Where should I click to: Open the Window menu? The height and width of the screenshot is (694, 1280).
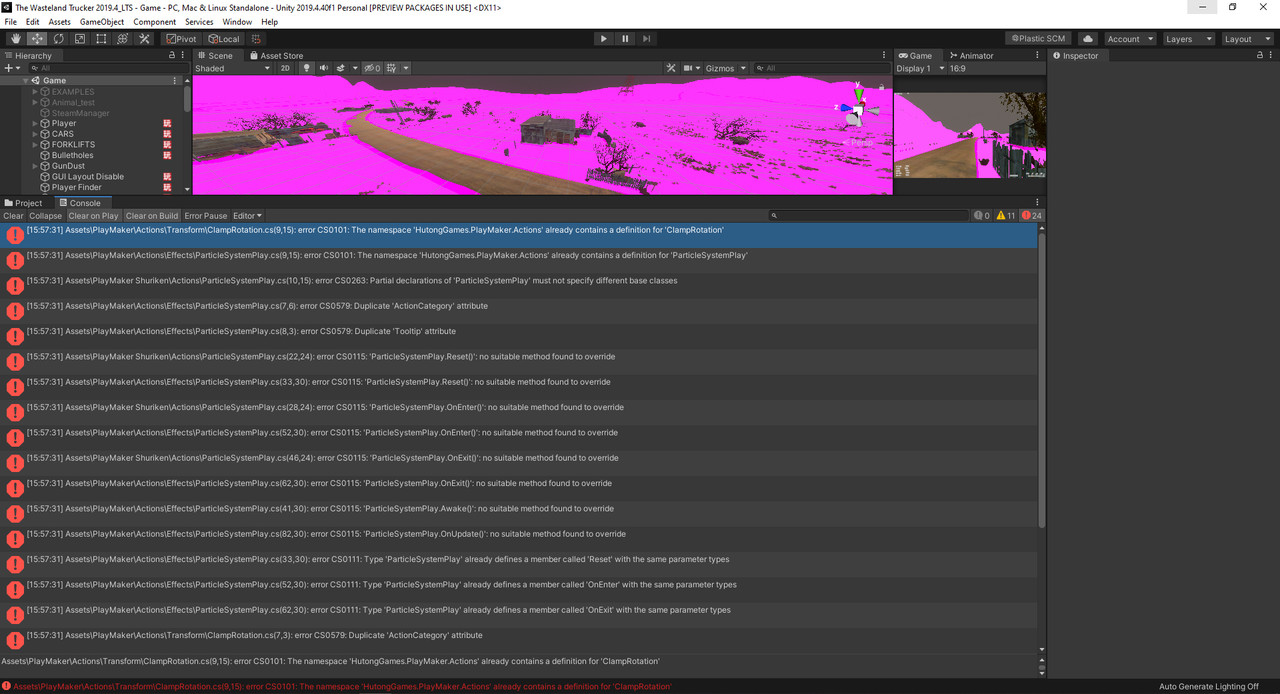237,21
